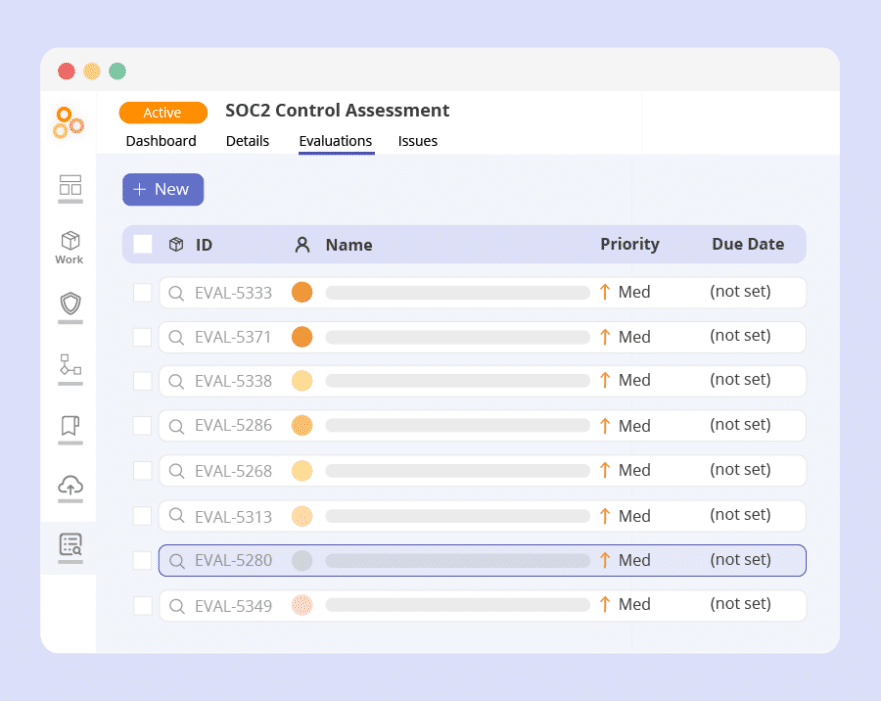881x701 pixels.
Task: Select the shield sidebar icon
Action: [x=70, y=304]
